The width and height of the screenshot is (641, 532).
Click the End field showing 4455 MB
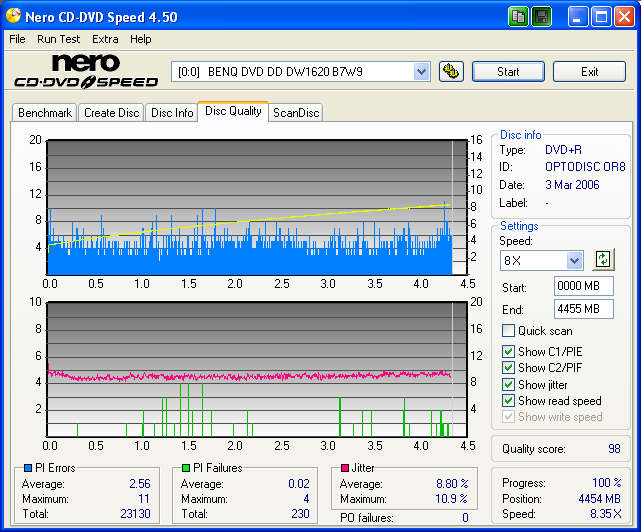pos(583,309)
